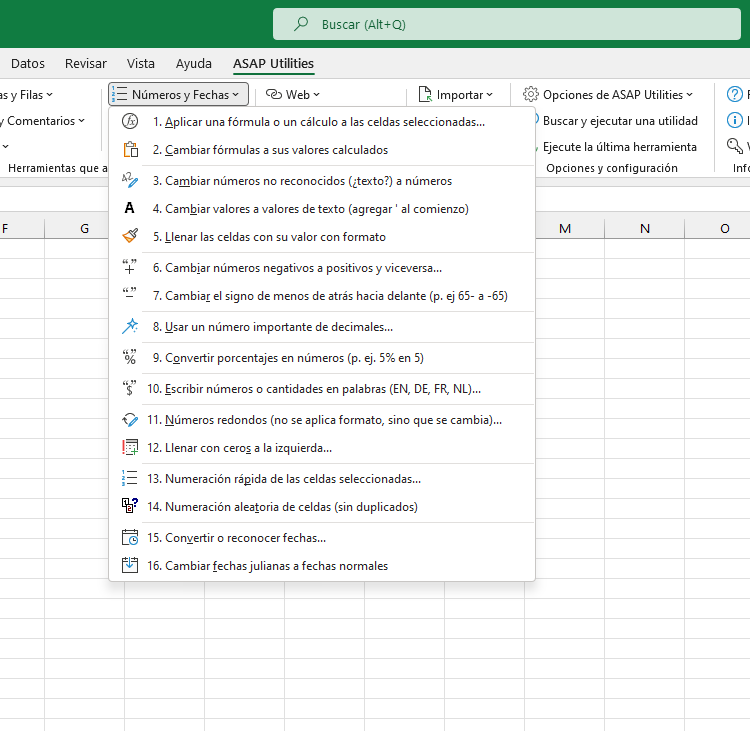Click minus-sign icon for signo de menos
750x731 pixels.
130,294
